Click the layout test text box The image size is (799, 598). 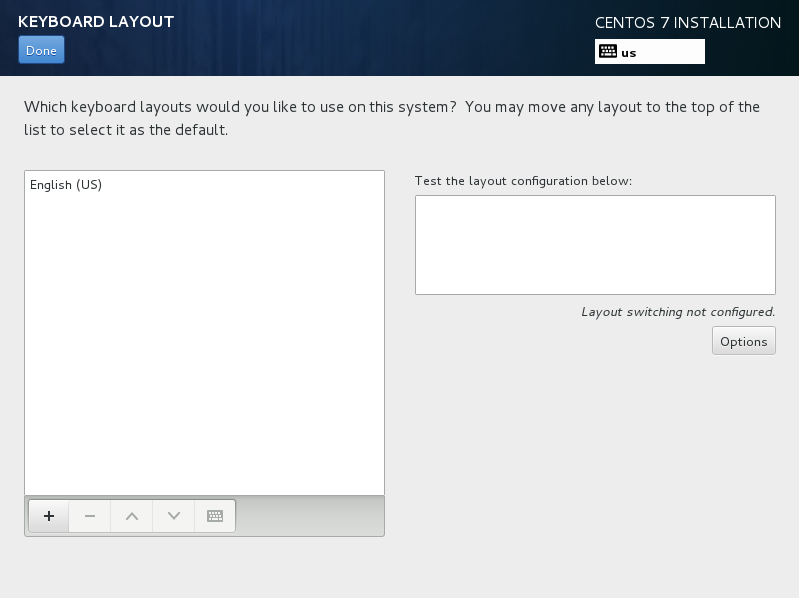tap(595, 245)
